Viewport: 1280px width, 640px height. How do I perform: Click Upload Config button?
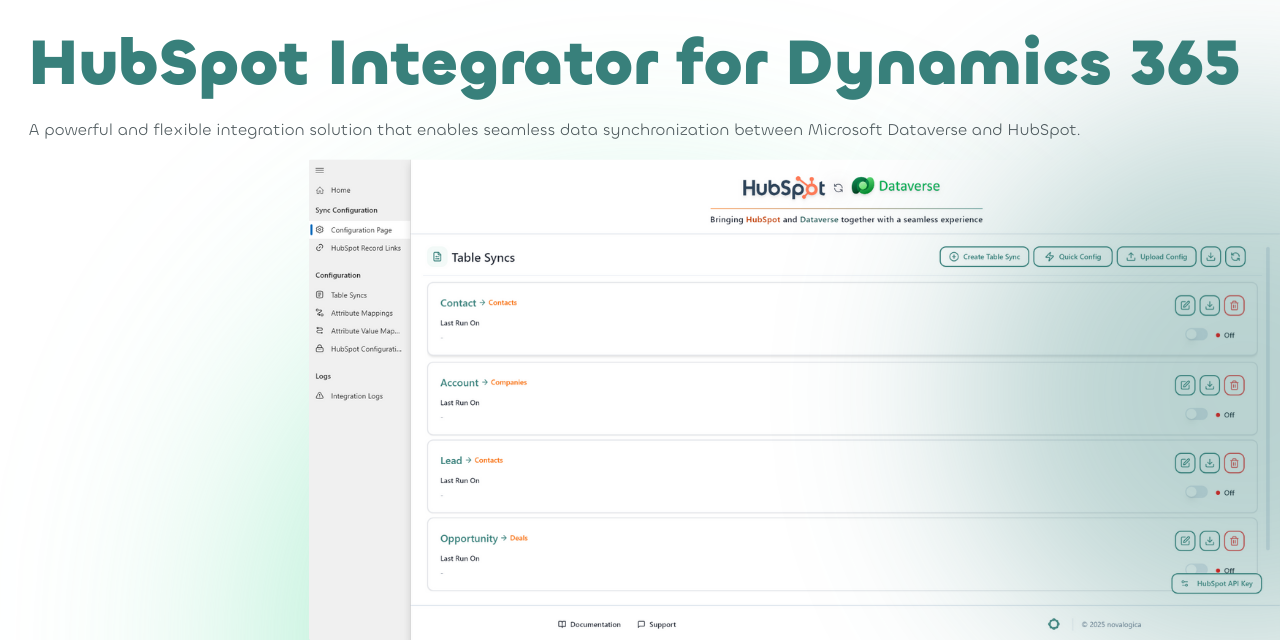pos(1156,257)
